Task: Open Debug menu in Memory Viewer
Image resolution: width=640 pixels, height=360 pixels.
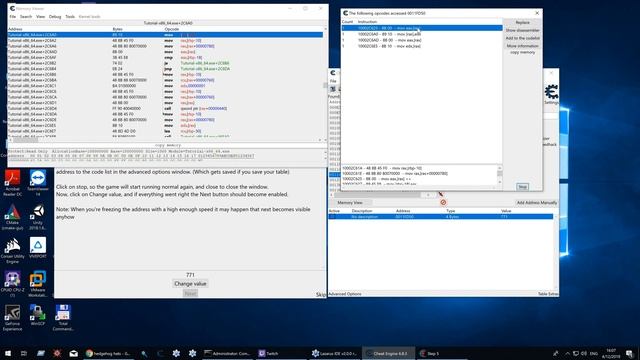Action: pos(55,17)
